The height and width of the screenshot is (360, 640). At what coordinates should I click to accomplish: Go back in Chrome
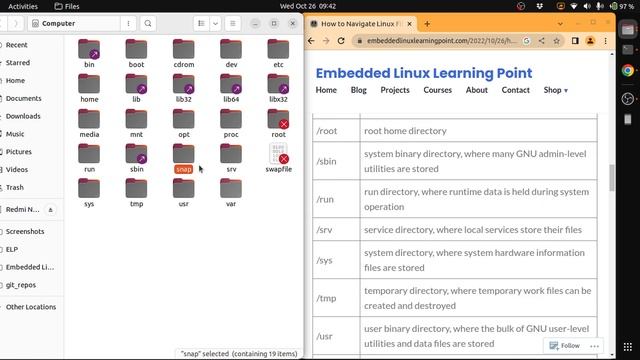coord(311,41)
